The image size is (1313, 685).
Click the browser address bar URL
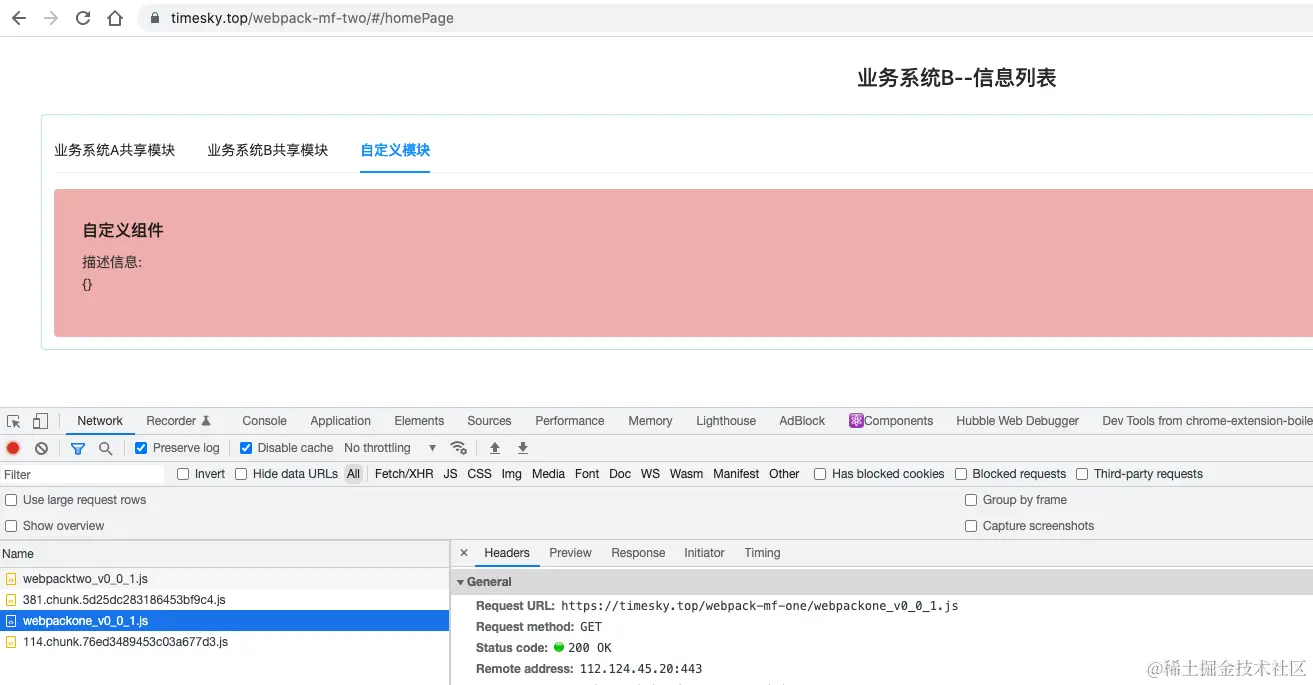(312, 18)
